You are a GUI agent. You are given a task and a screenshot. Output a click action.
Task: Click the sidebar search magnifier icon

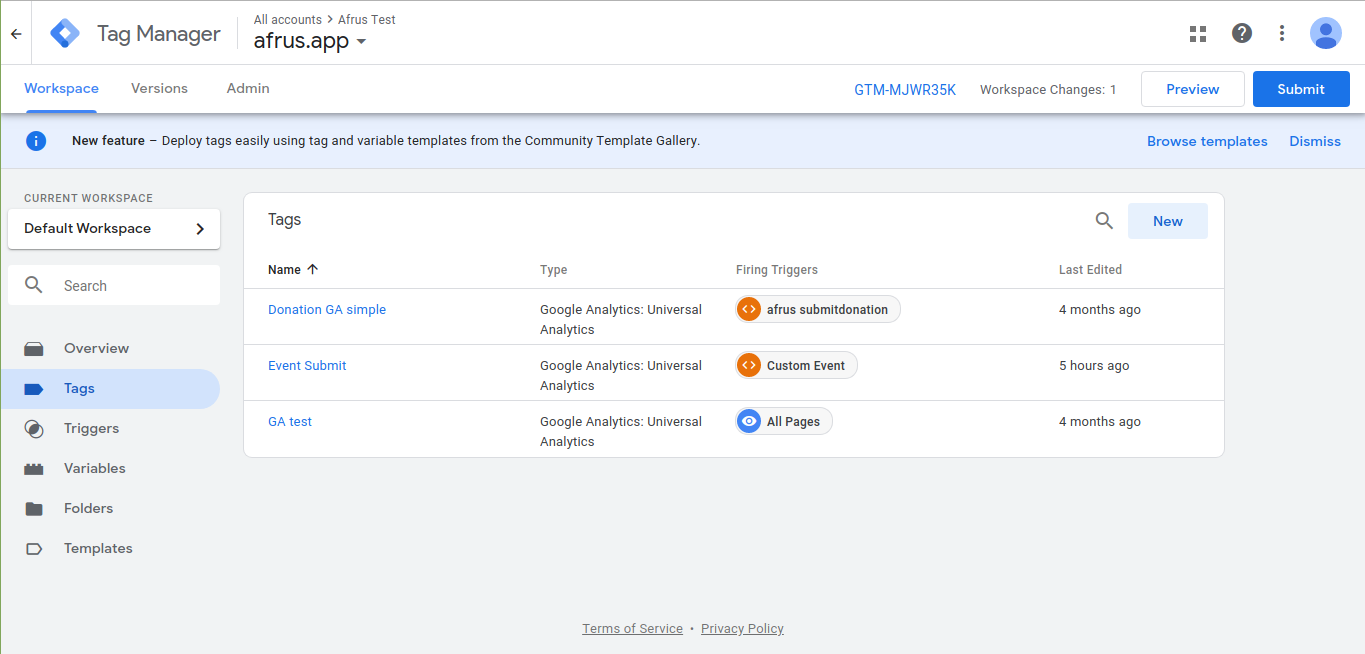point(34,285)
